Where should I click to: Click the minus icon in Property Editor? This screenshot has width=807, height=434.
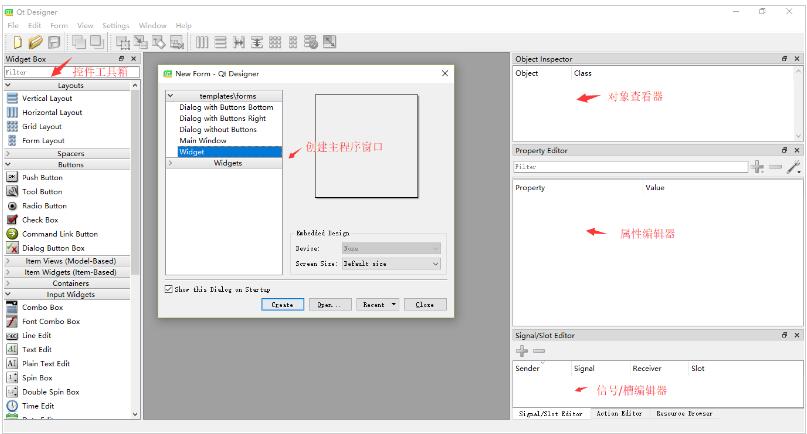(776, 167)
